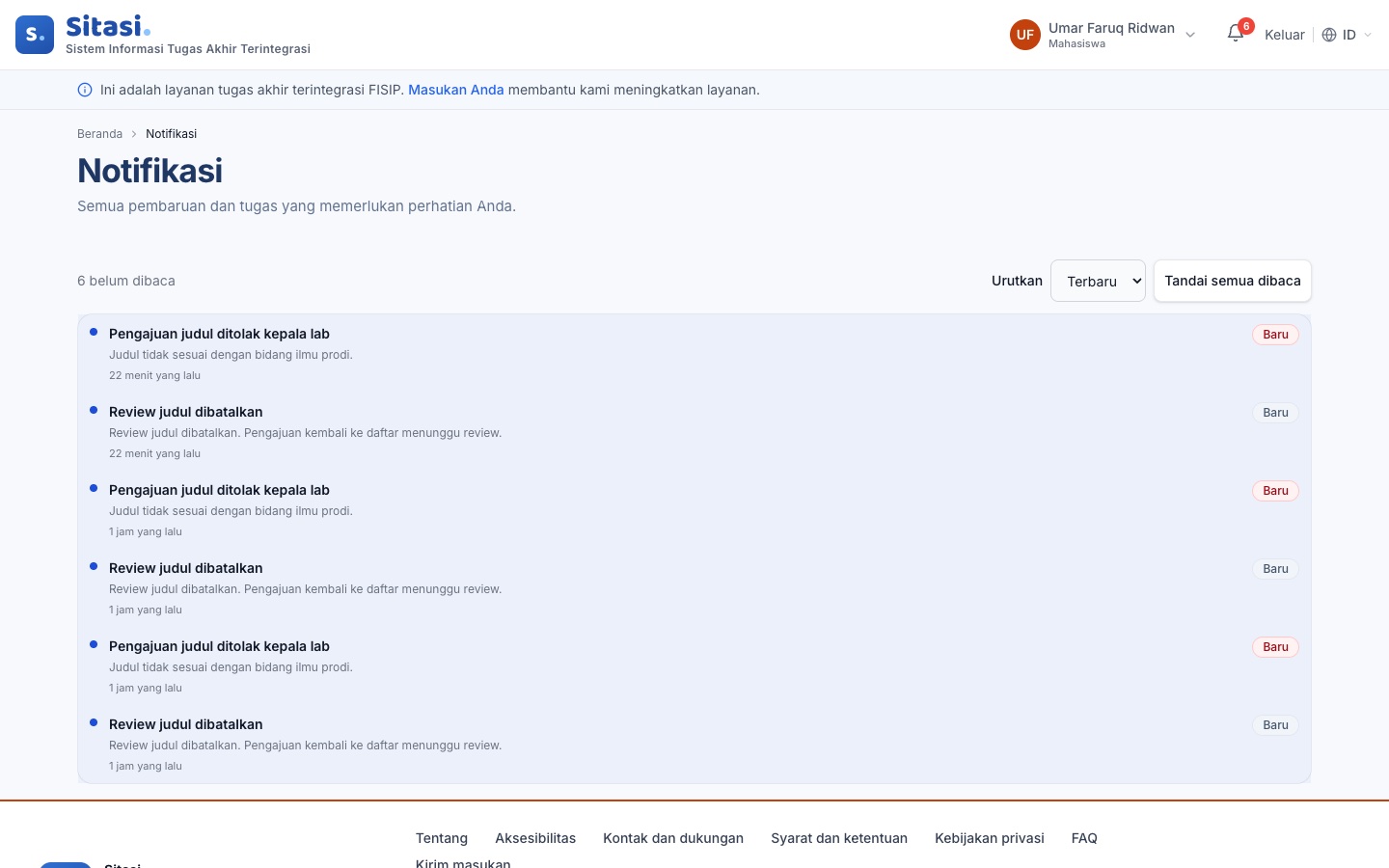This screenshot has width=1389, height=868.
Task: Open Syarat dan ketentuan footer link
Action: point(839,838)
